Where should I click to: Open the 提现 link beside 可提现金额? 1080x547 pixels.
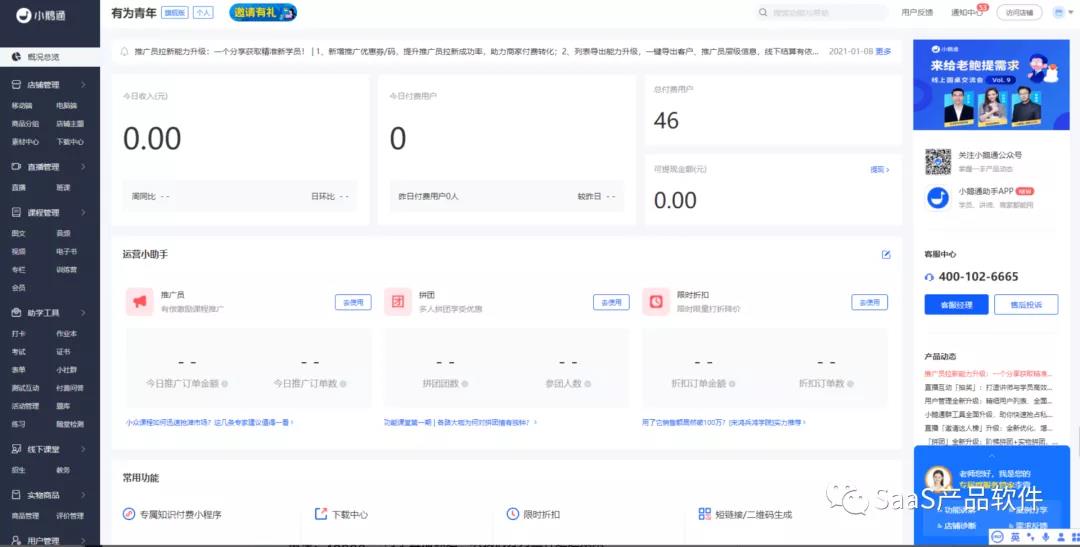879,170
